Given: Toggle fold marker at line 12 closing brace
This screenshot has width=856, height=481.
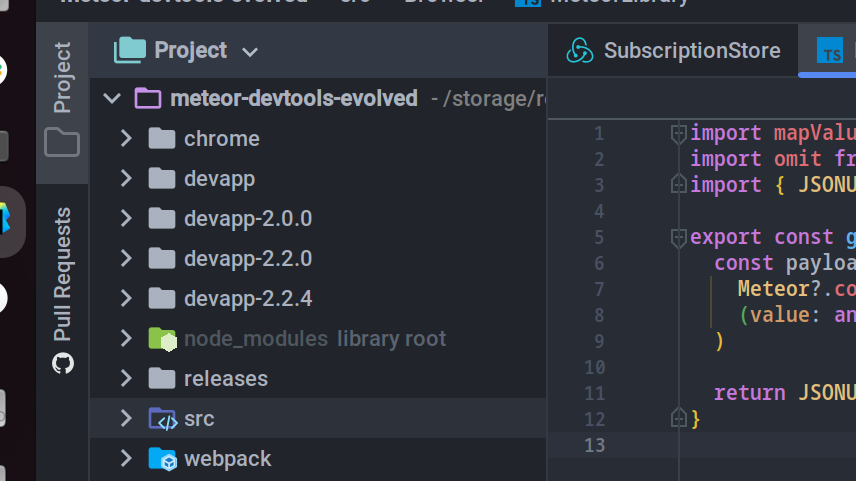Looking at the screenshot, I should (x=678, y=418).
